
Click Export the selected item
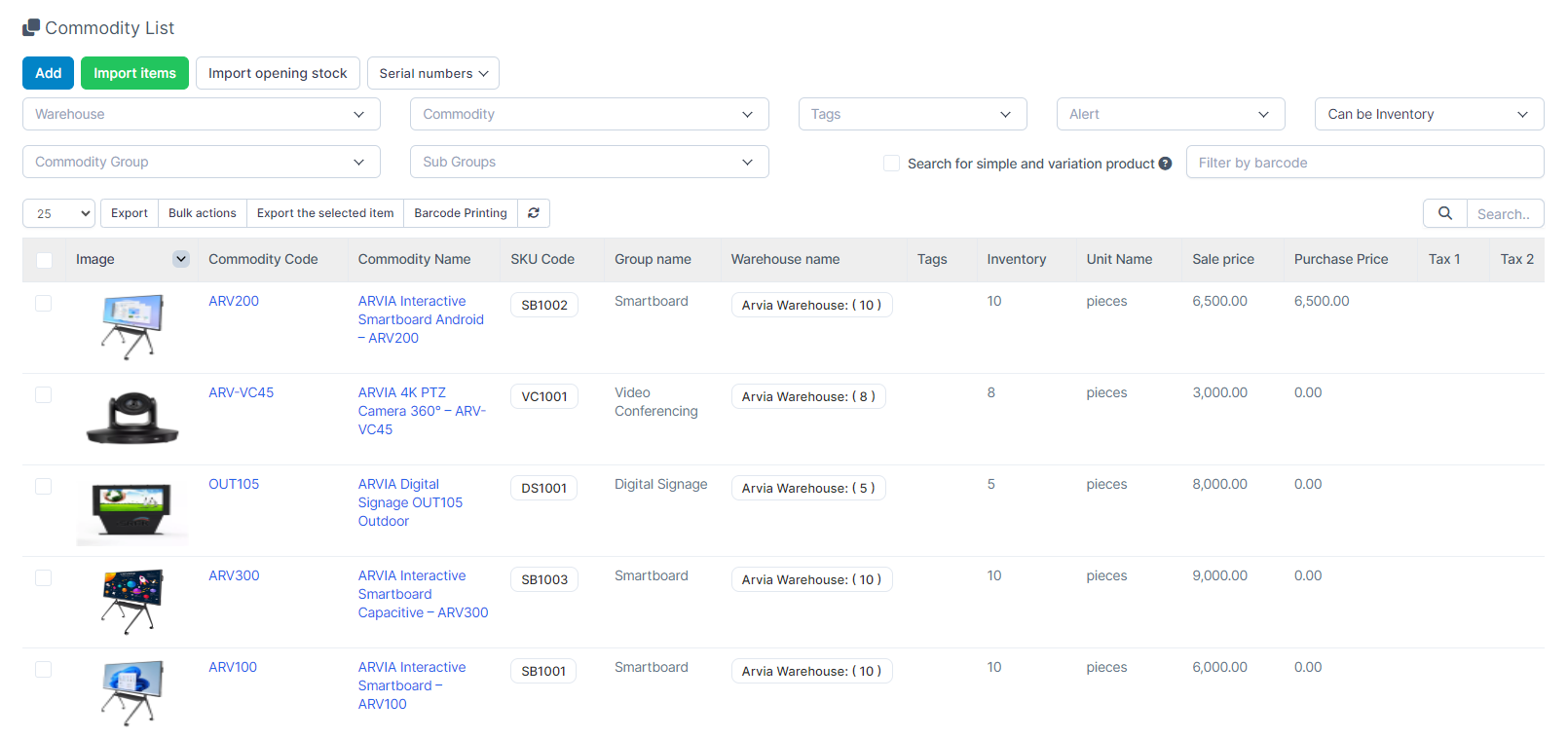click(x=325, y=213)
